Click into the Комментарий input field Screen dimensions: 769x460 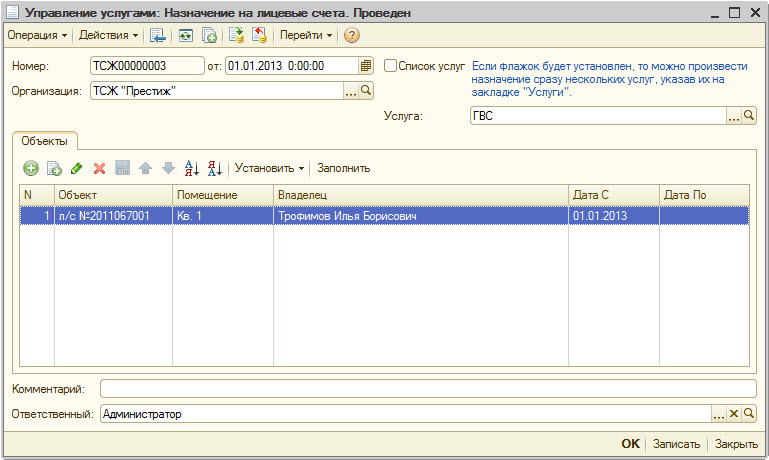(x=428, y=388)
